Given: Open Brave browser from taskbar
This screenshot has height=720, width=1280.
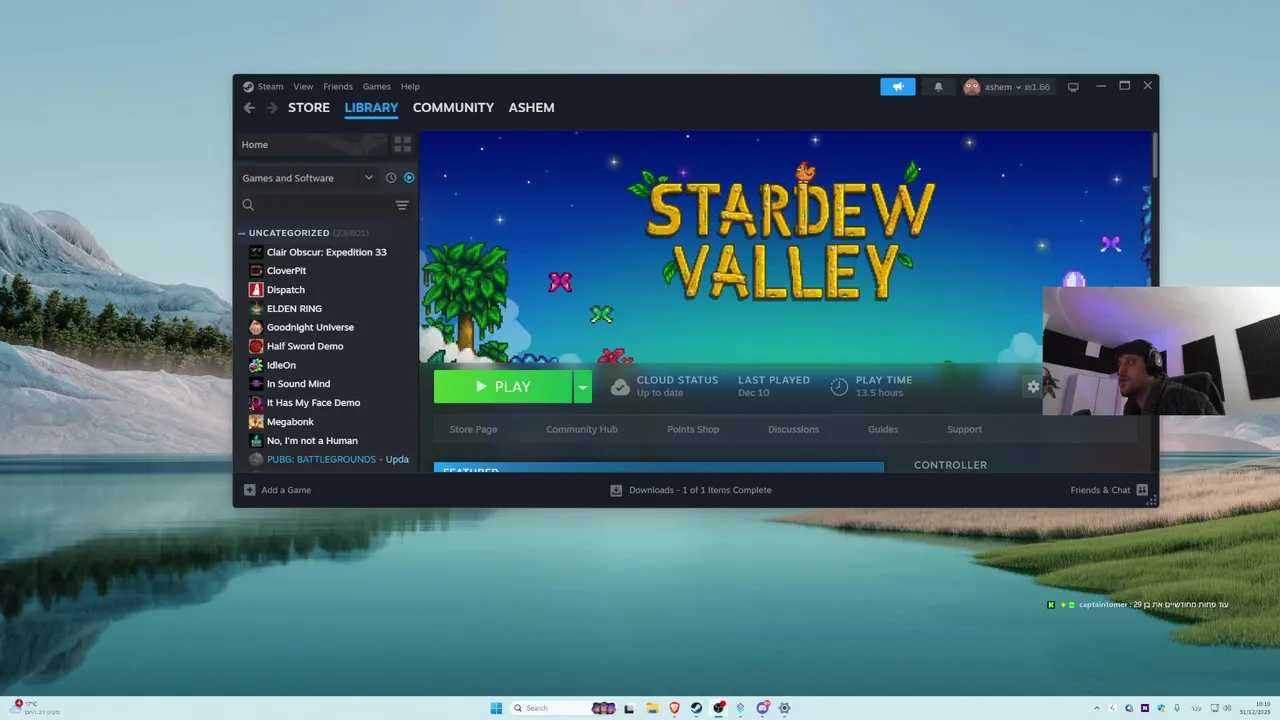Looking at the screenshot, I should coord(674,708).
